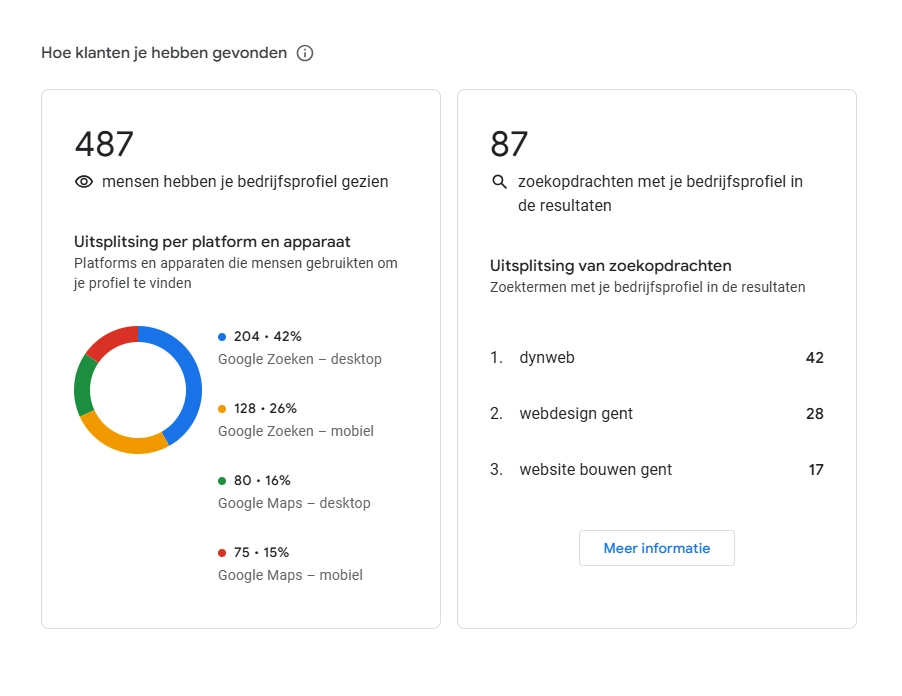This screenshot has width=902, height=696.
Task: Click the total 487 views number
Action: (104, 144)
